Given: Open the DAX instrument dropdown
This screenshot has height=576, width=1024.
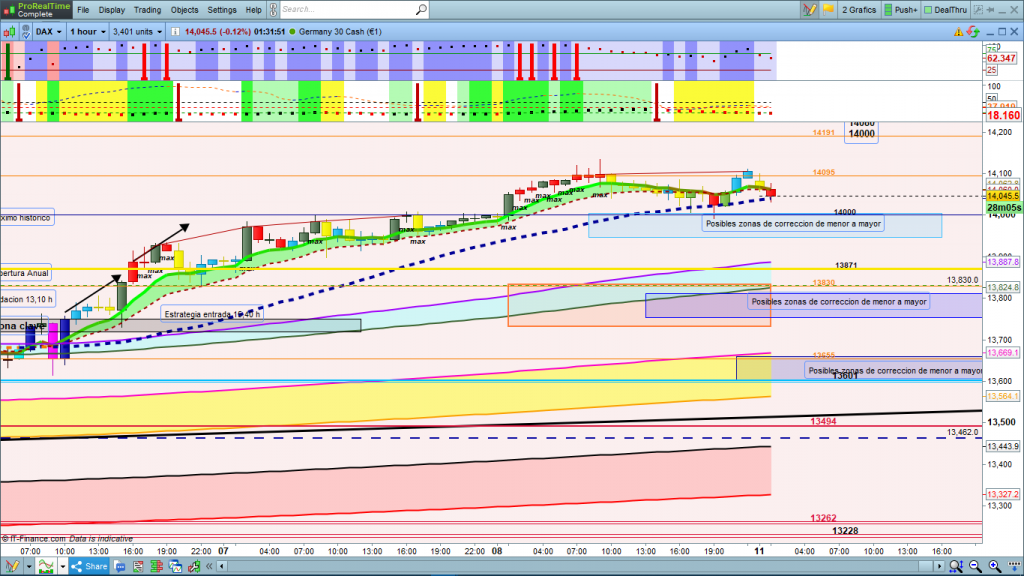Looking at the screenshot, I should [48, 31].
